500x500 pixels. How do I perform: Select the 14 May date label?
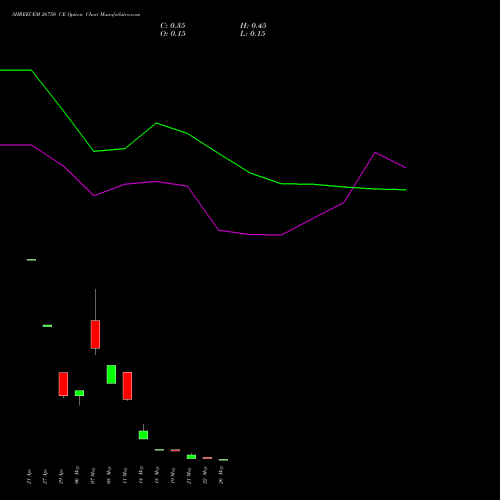coord(141,475)
